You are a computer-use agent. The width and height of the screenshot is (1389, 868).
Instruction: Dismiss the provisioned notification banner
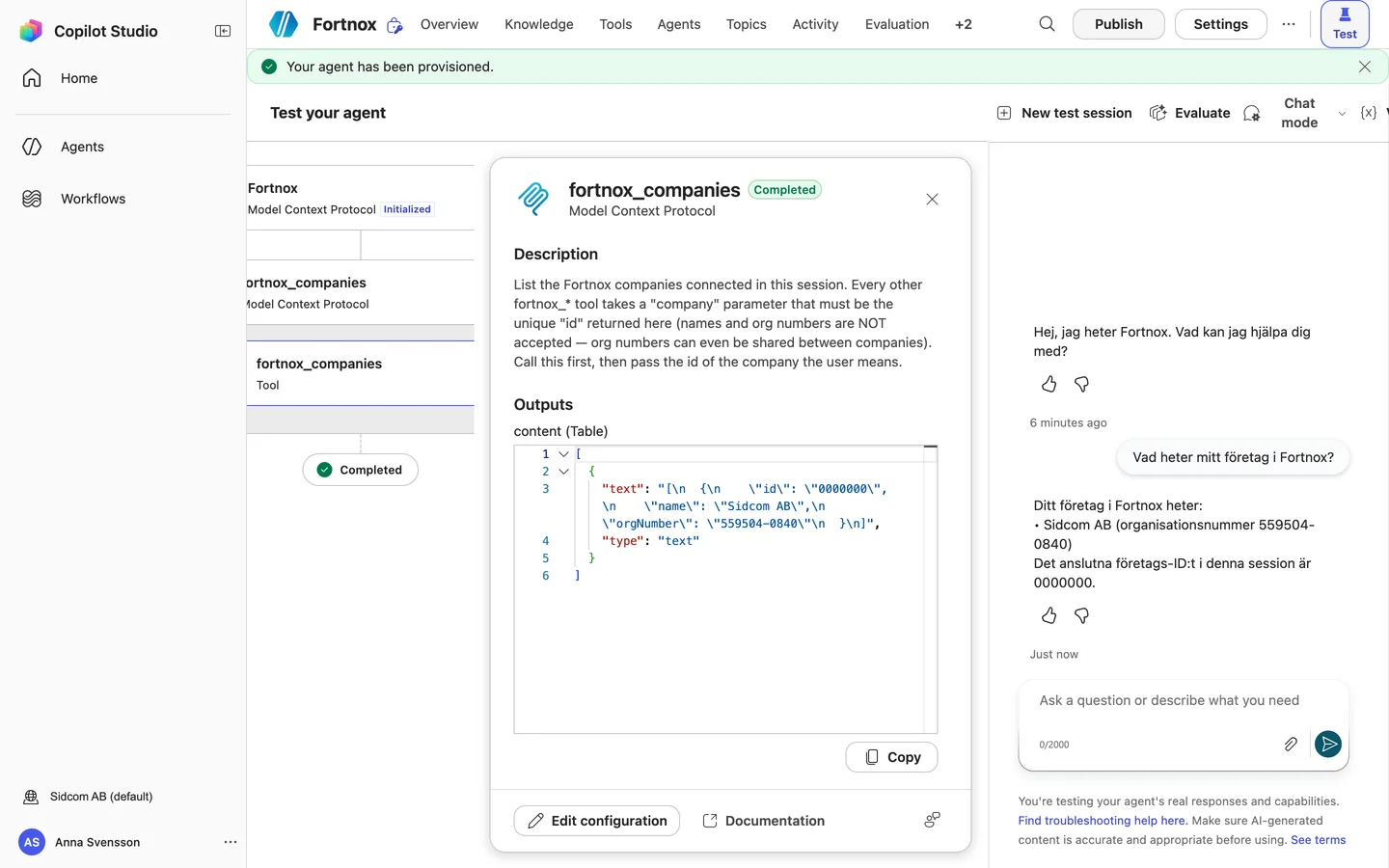coord(1365,67)
